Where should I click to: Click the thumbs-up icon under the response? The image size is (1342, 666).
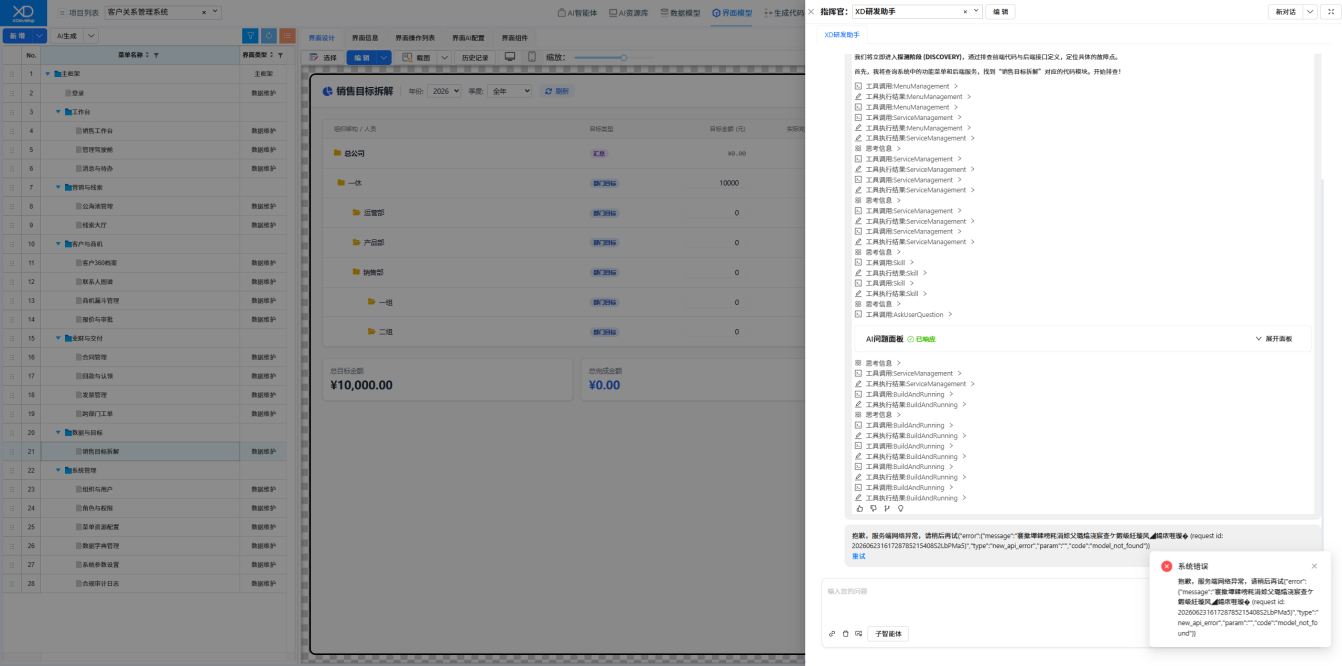click(x=859, y=508)
